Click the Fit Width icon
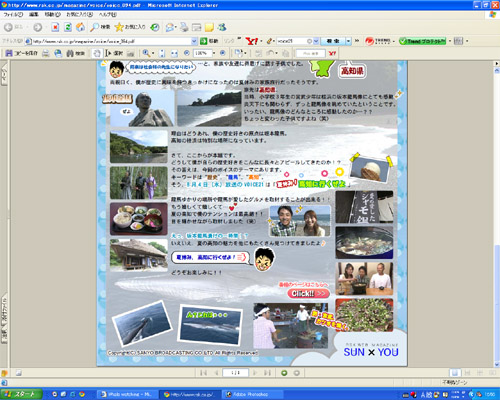 point(174,53)
